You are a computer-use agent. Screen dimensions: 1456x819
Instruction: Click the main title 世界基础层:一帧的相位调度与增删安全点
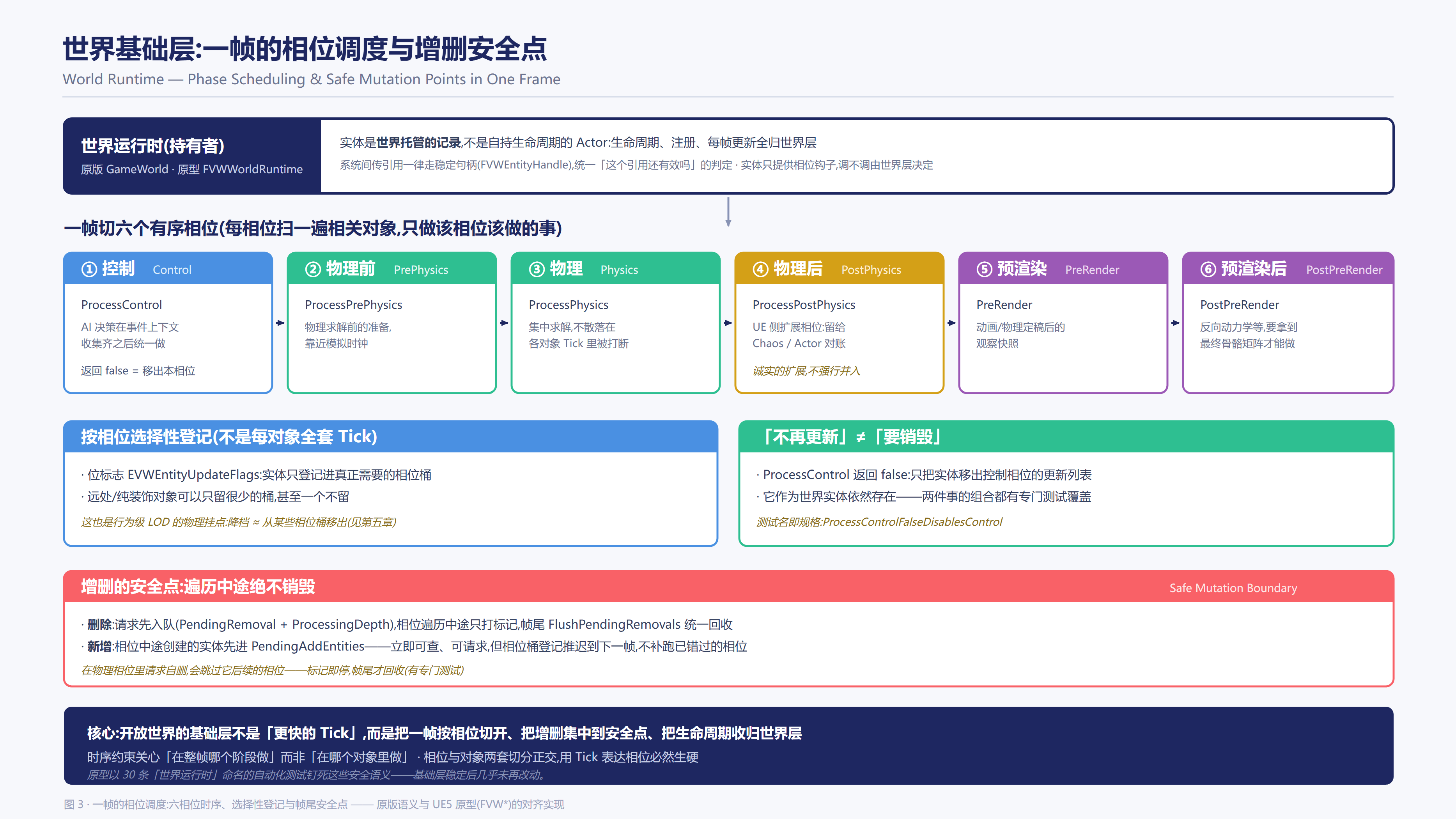[305, 49]
